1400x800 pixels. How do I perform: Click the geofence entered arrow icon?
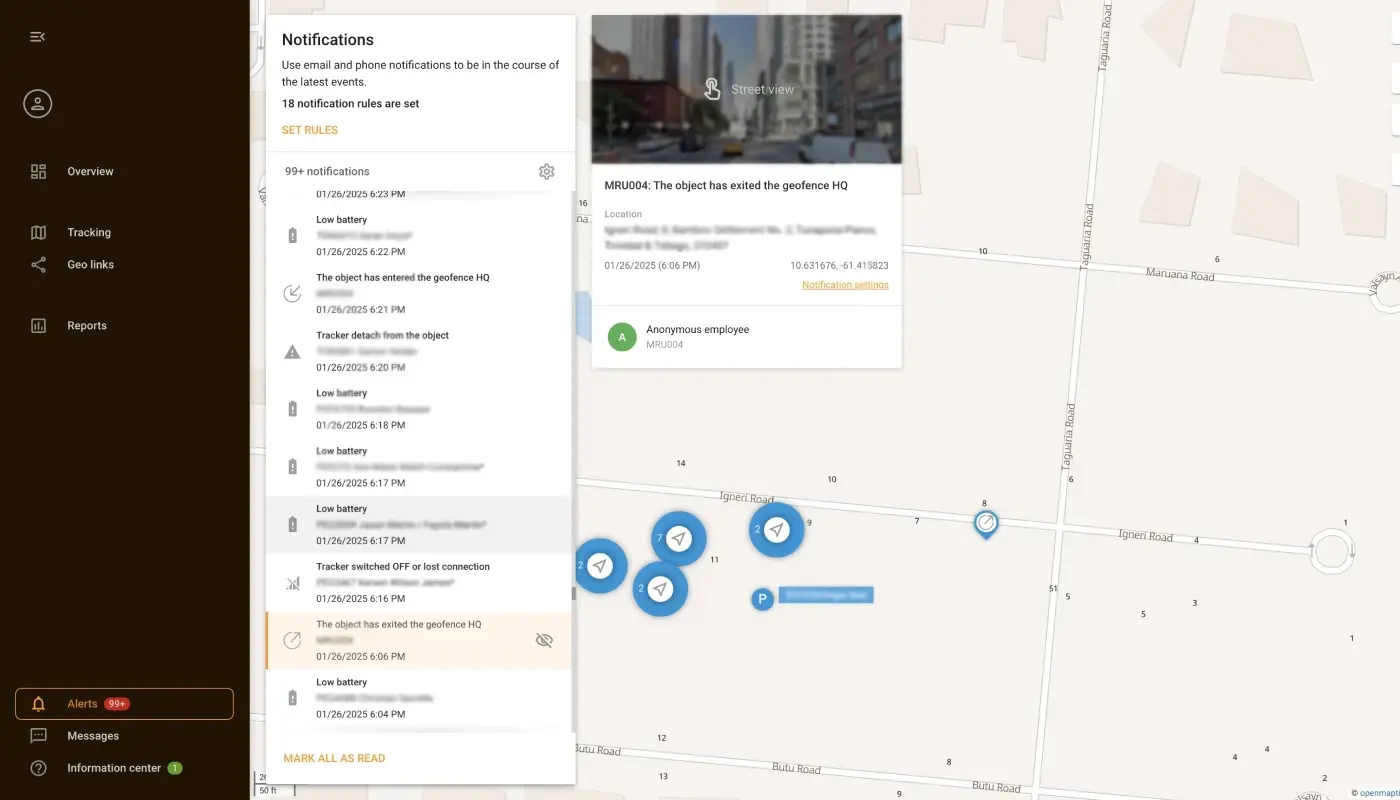[292, 294]
